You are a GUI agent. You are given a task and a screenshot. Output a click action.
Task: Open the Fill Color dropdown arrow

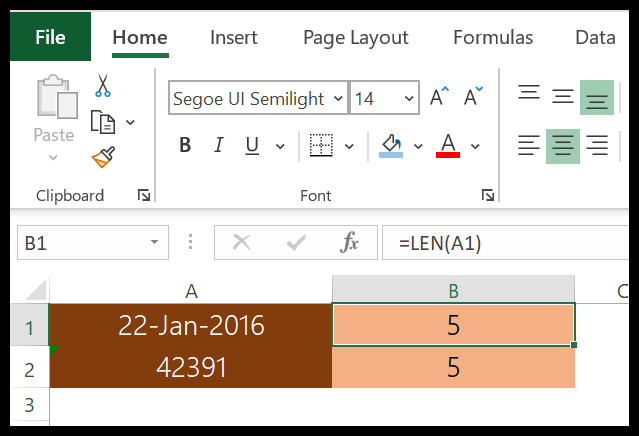[418, 146]
